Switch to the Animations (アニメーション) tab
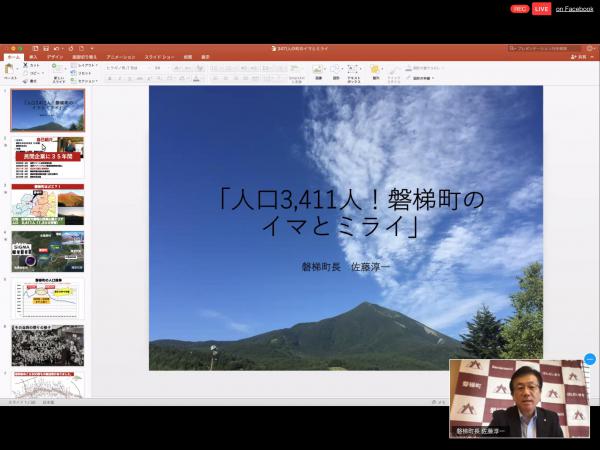 click(x=121, y=57)
